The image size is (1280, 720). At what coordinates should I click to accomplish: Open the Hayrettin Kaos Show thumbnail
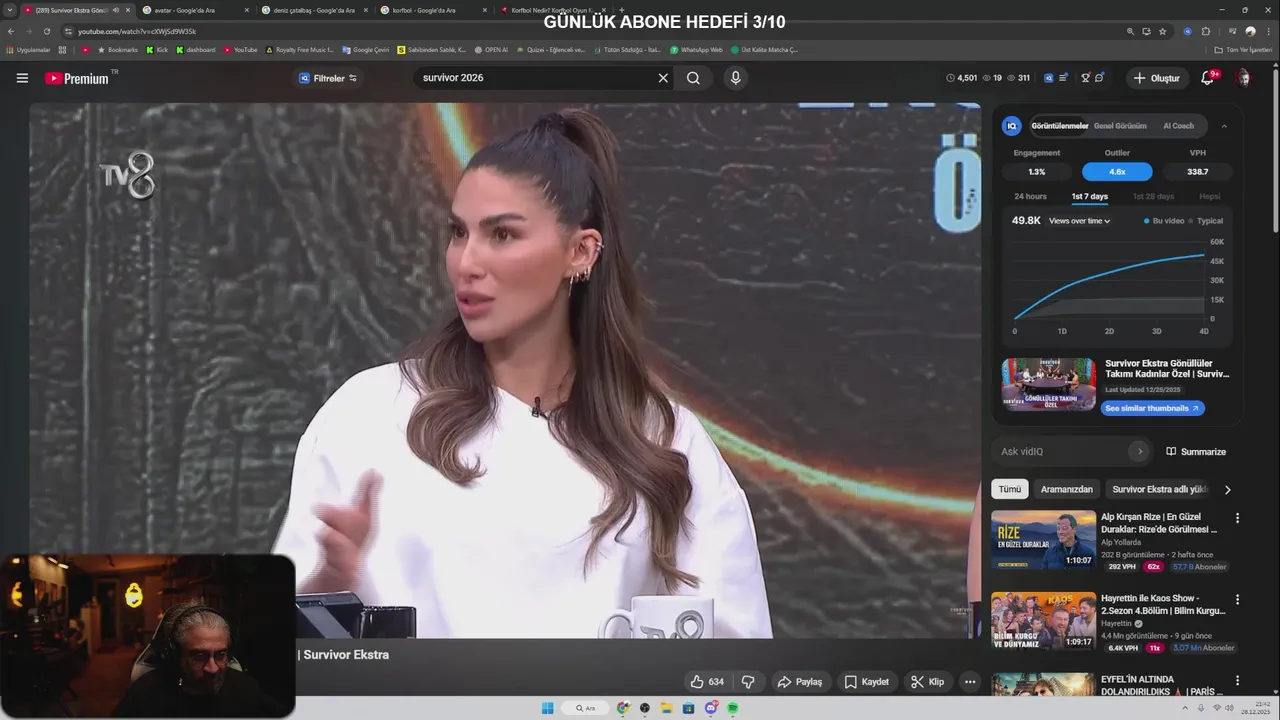click(1043, 621)
